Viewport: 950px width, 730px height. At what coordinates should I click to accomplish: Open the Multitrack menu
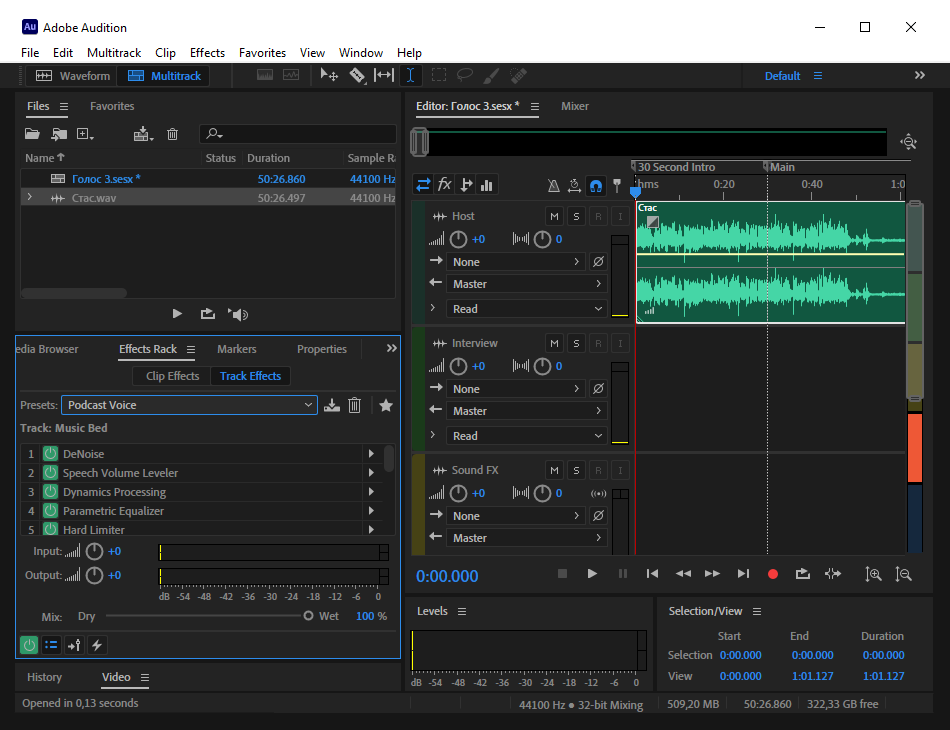click(x=114, y=53)
